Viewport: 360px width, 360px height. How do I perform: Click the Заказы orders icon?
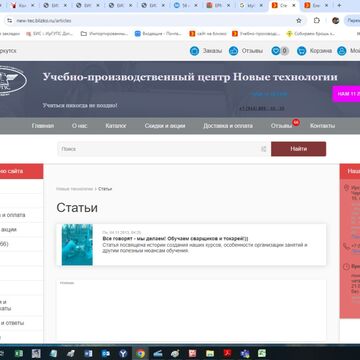coord(194,51)
